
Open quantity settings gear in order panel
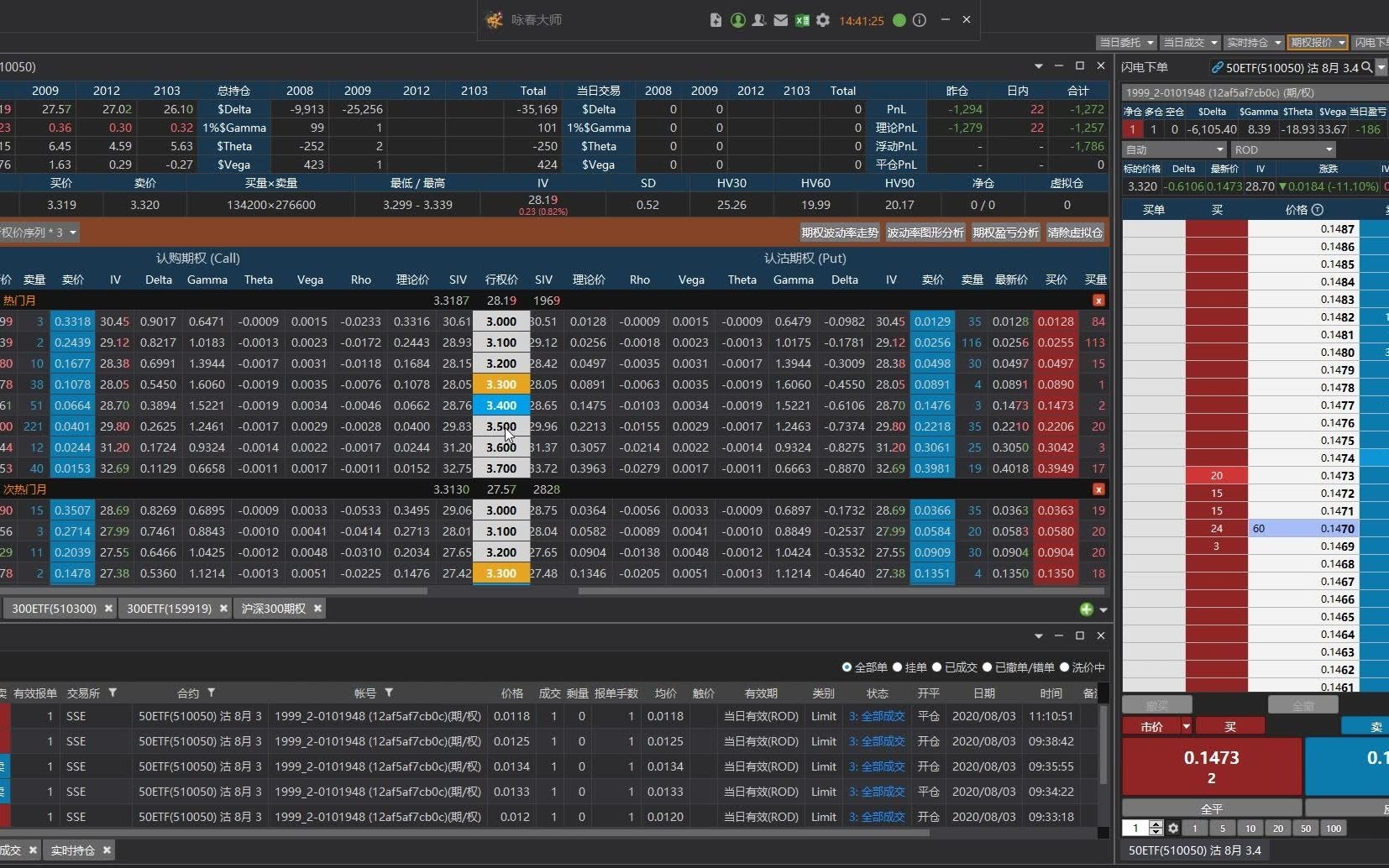(1173, 829)
